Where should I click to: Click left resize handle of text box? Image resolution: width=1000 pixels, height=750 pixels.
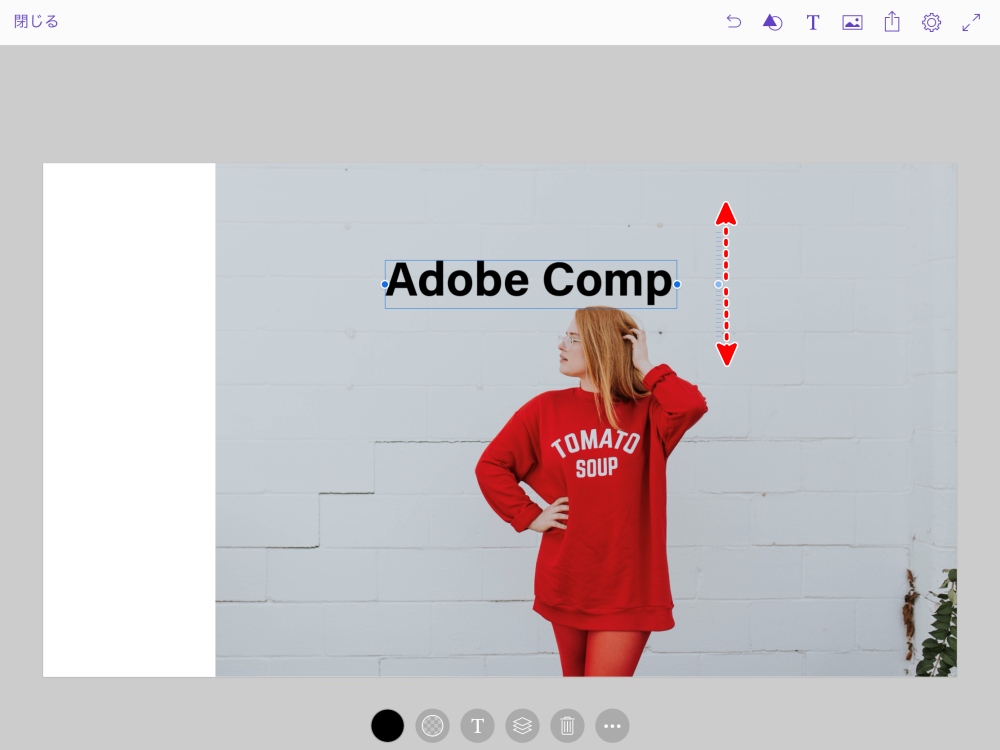pyautogui.click(x=385, y=284)
